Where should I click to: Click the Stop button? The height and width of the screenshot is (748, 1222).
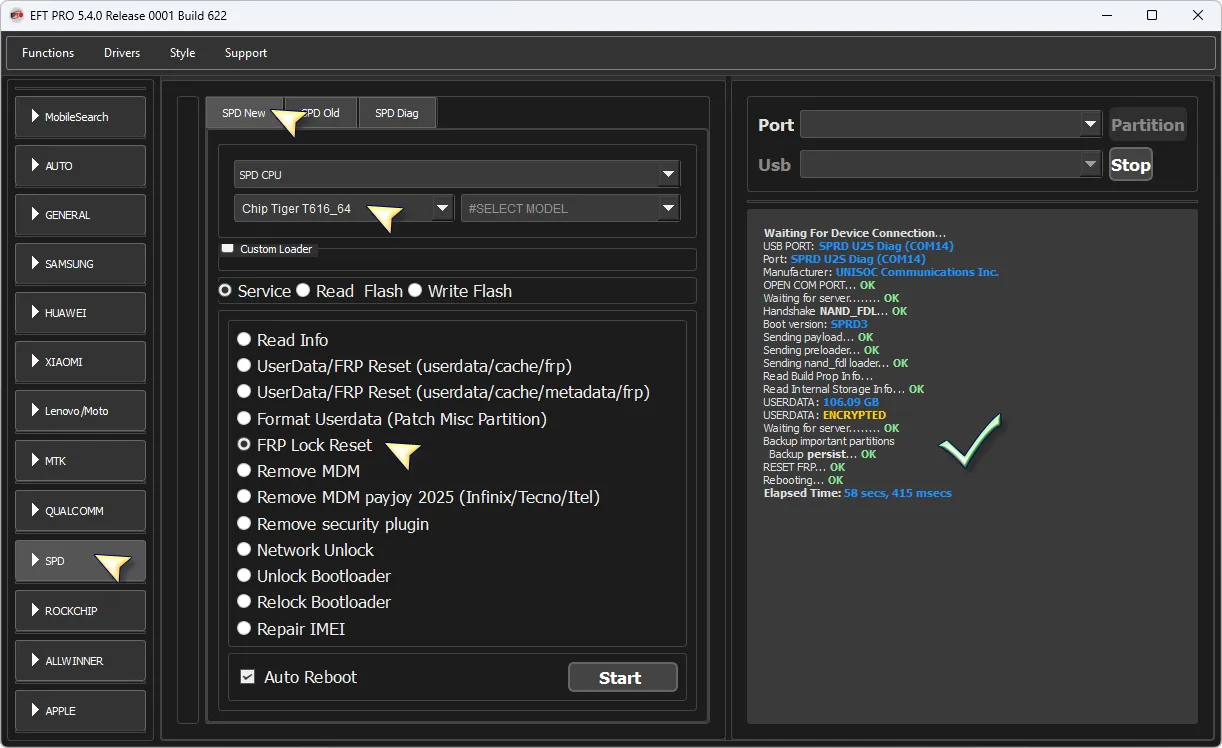point(1130,165)
